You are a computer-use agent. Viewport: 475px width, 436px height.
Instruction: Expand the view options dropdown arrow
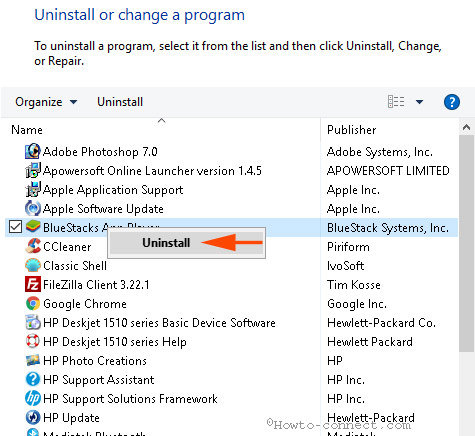(x=419, y=102)
